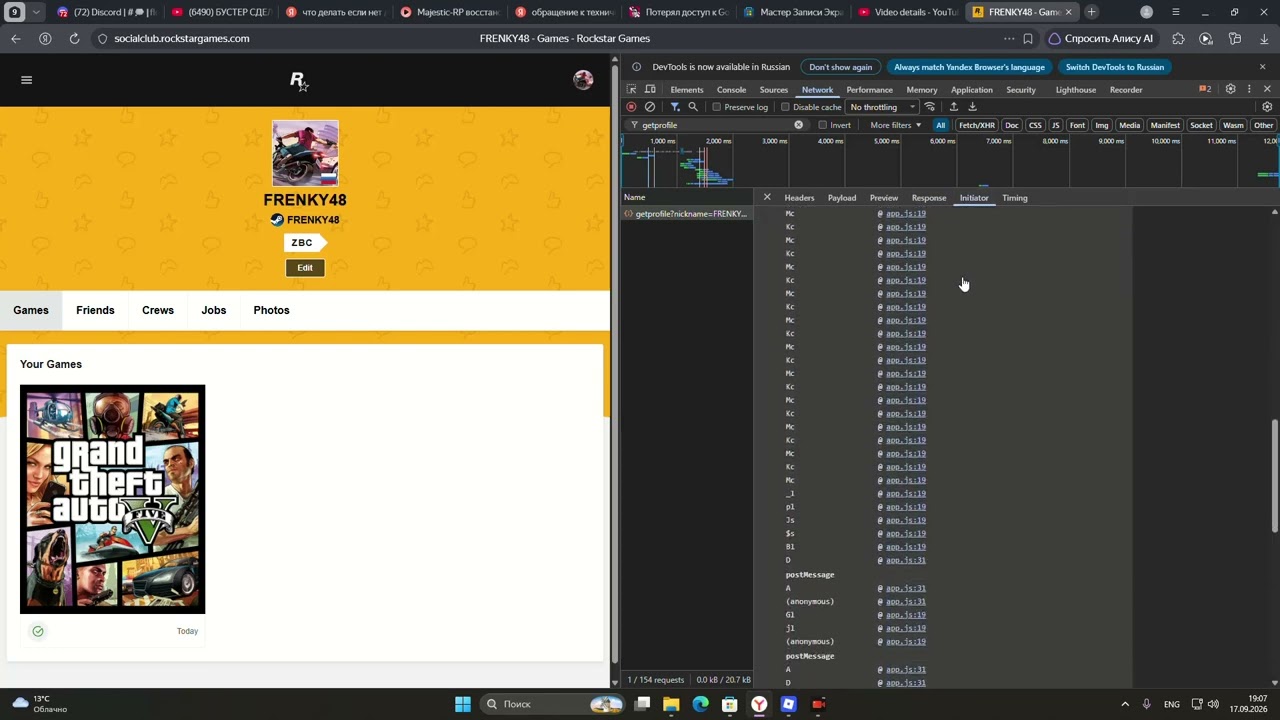Screen dimensions: 1280x720
Task: Show hidden system tray icons
Action: point(1125,704)
